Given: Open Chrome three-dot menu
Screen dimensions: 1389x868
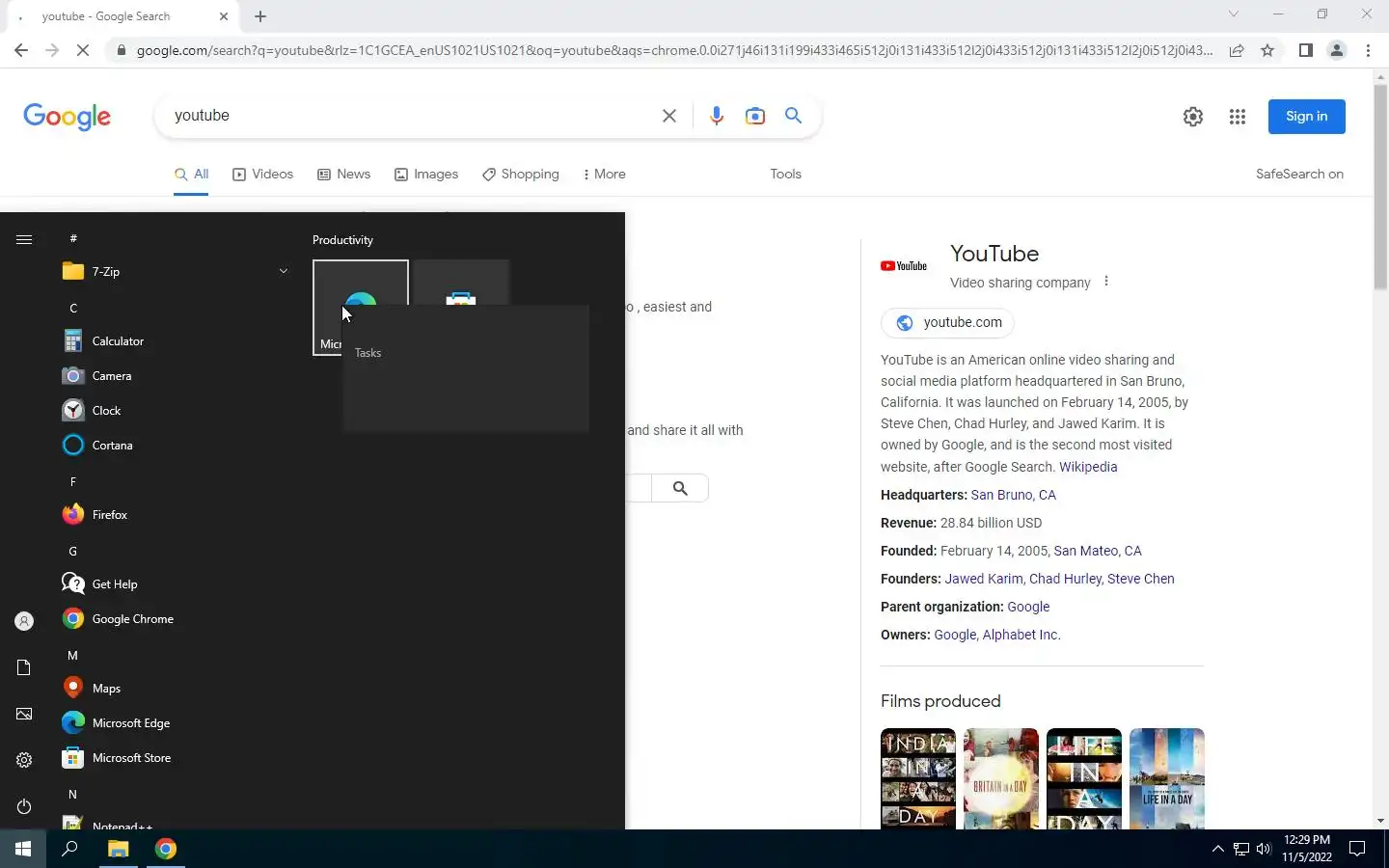Looking at the screenshot, I should click(x=1368, y=50).
